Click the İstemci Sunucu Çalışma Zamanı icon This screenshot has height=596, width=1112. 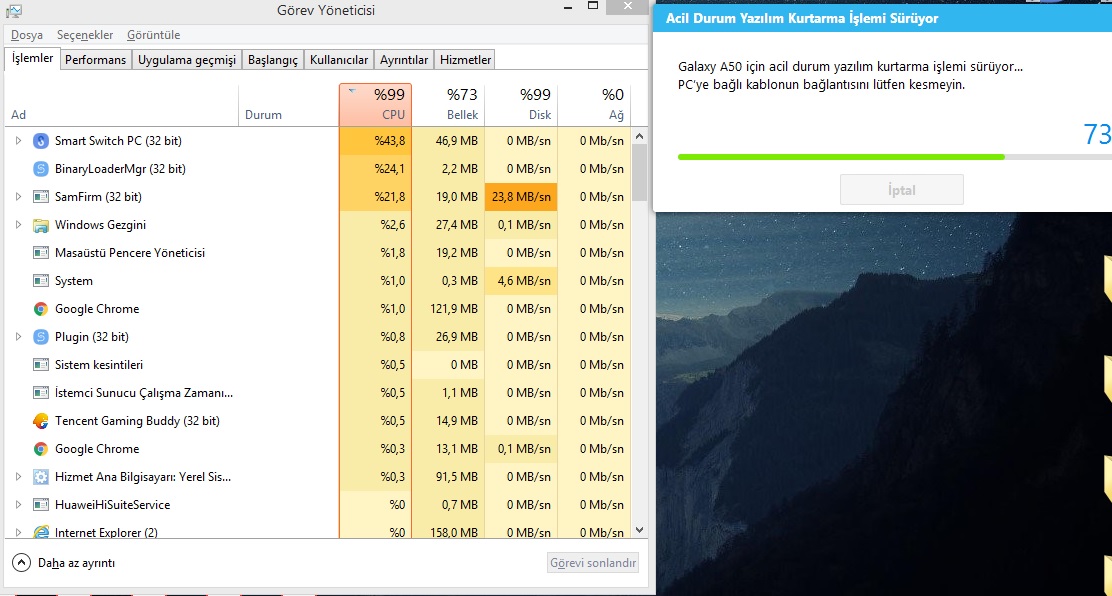[41, 392]
